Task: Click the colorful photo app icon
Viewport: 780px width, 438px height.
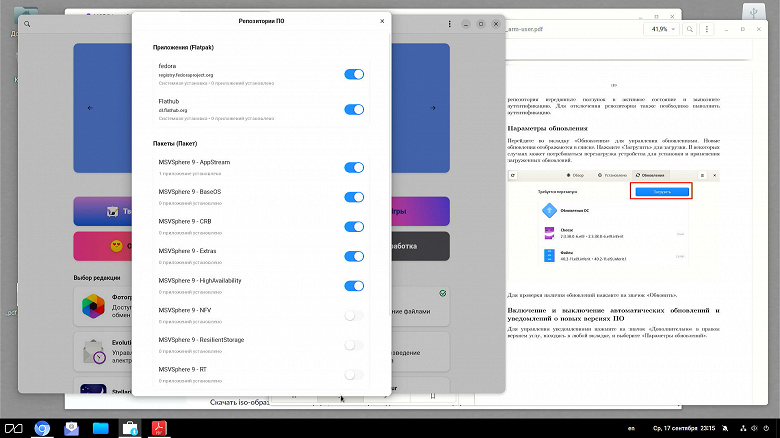Action: coord(93,306)
